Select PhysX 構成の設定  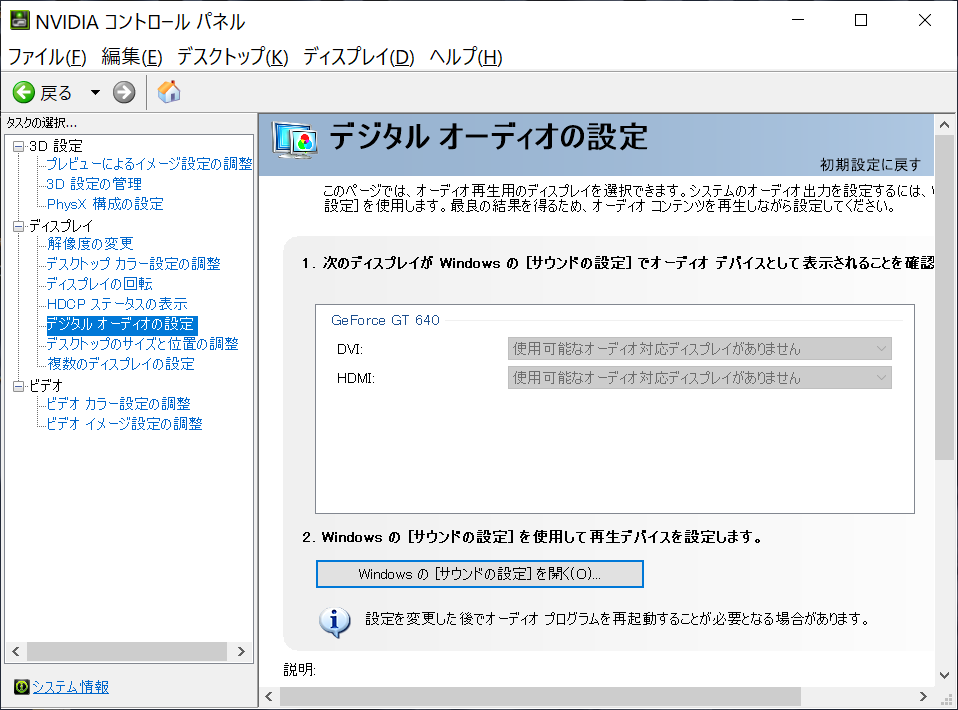(105, 204)
